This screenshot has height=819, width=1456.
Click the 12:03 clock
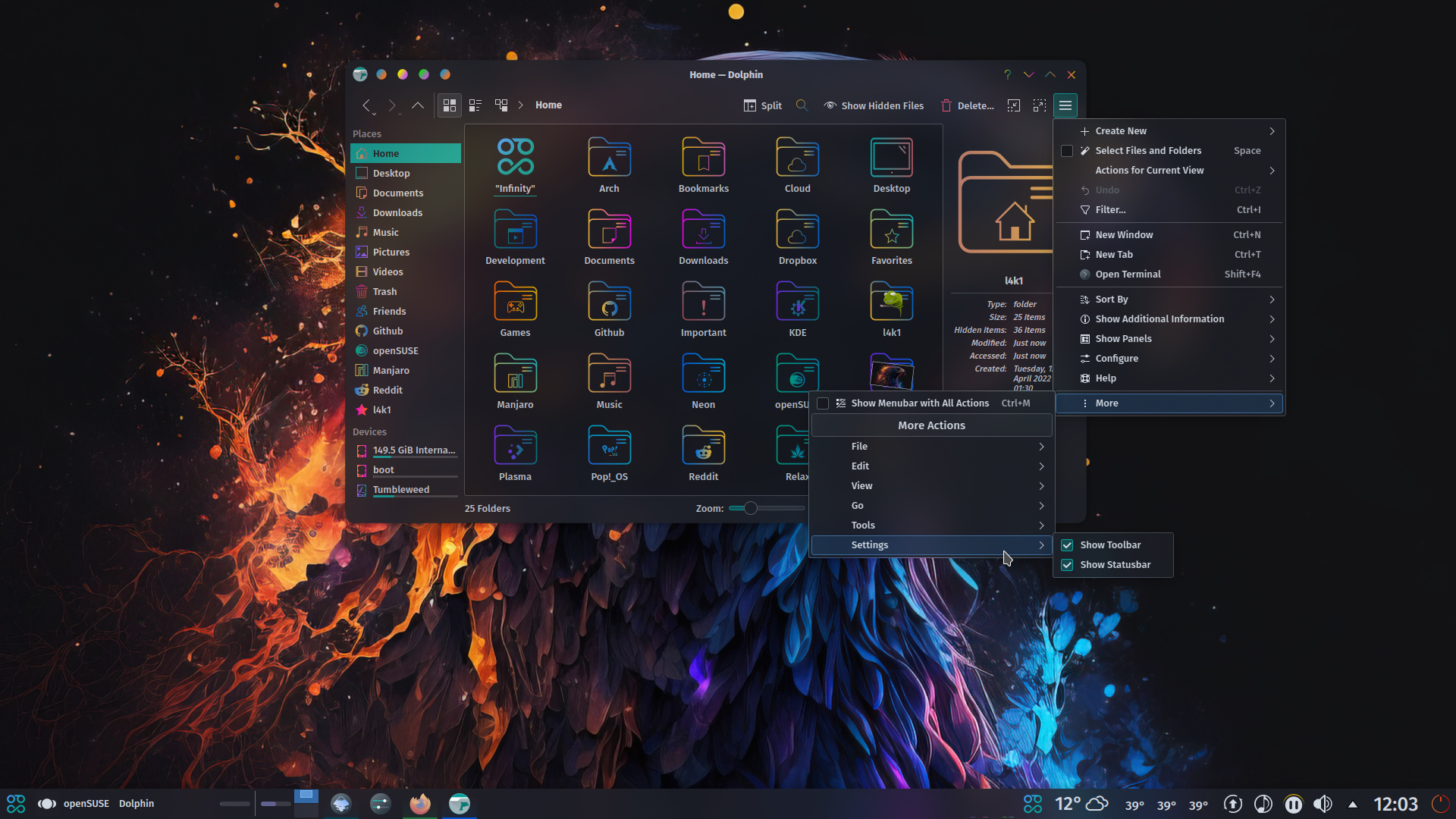[x=1395, y=804]
